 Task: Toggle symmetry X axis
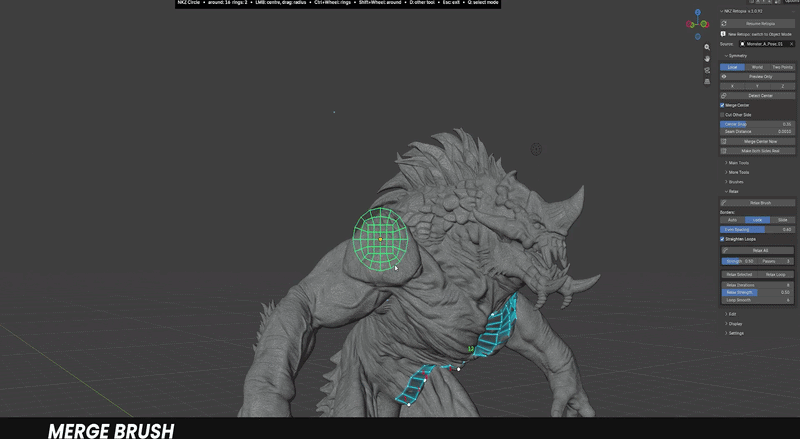[x=732, y=86]
